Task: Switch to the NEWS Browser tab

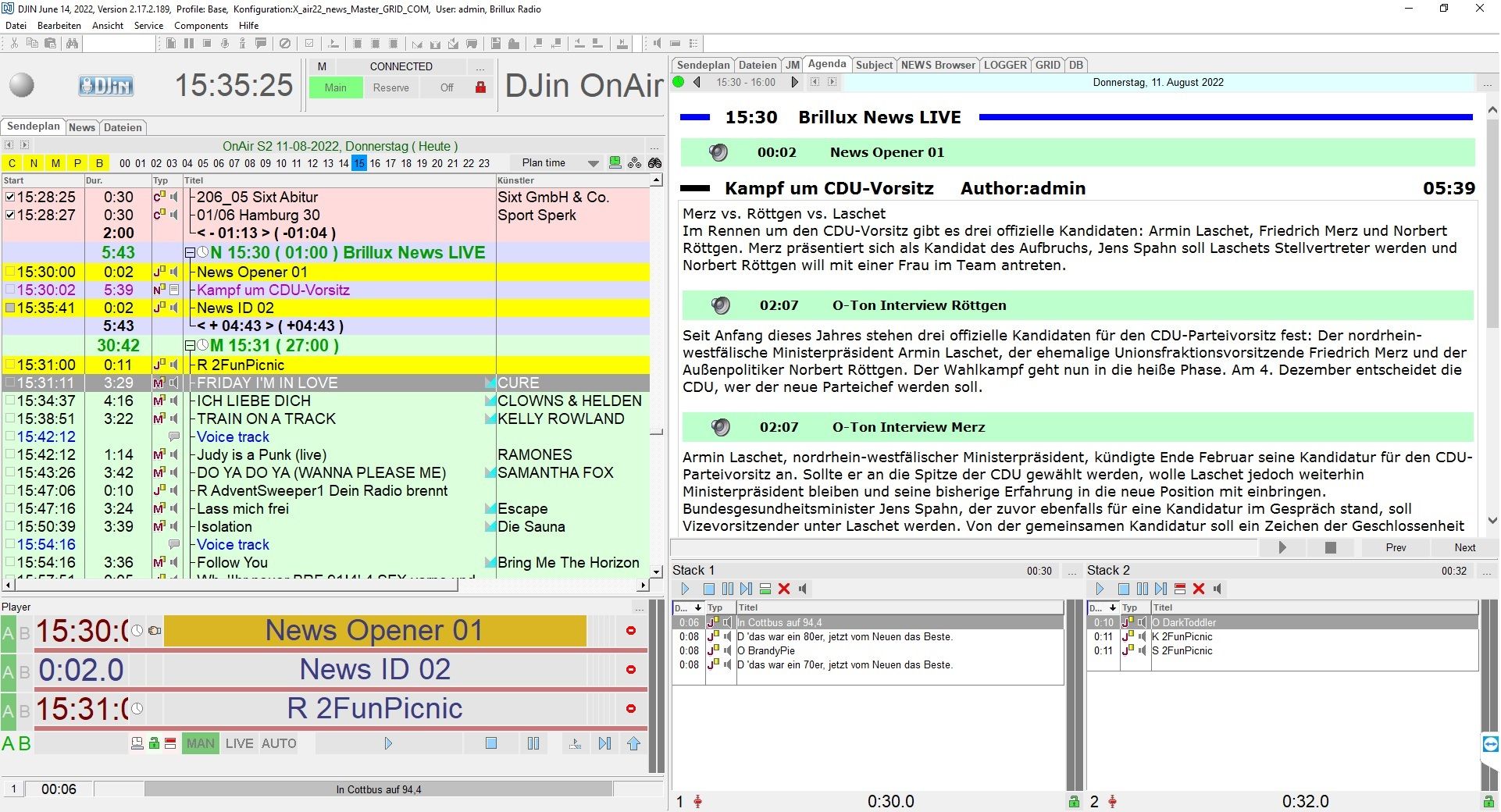Action: (x=937, y=65)
